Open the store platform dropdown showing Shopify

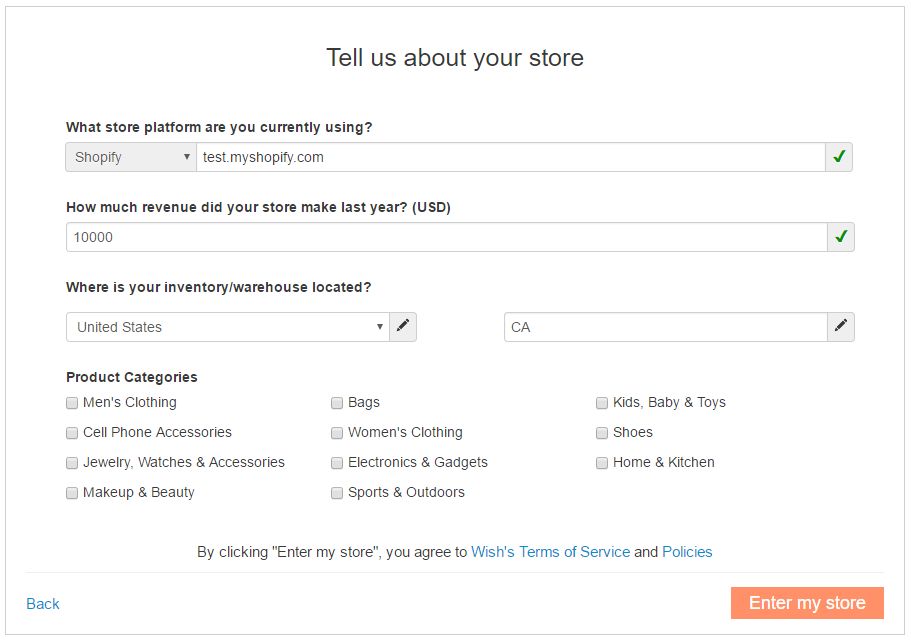tap(130, 157)
